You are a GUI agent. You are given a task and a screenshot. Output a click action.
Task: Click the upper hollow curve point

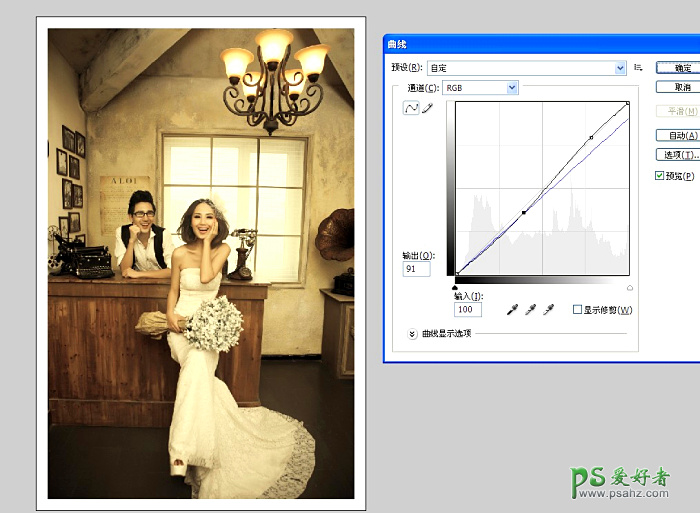[591, 137]
